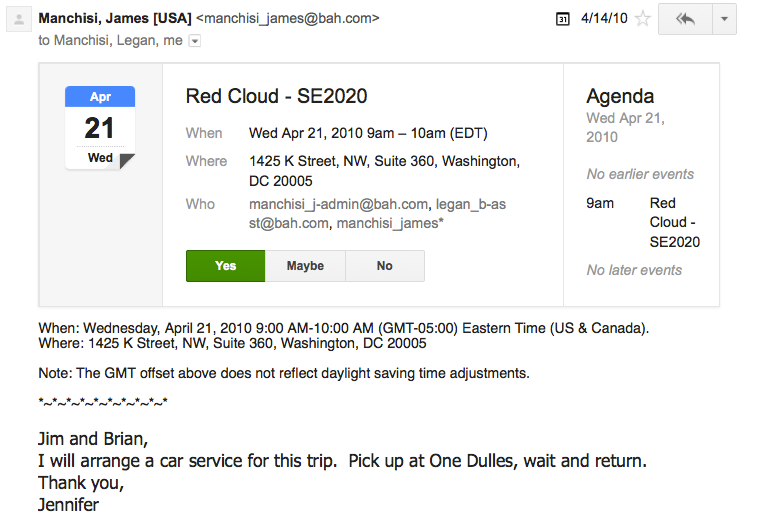This screenshot has height=526, width=759.
Task: Click the Apr 21 calendar date icon
Action: tap(100, 127)
